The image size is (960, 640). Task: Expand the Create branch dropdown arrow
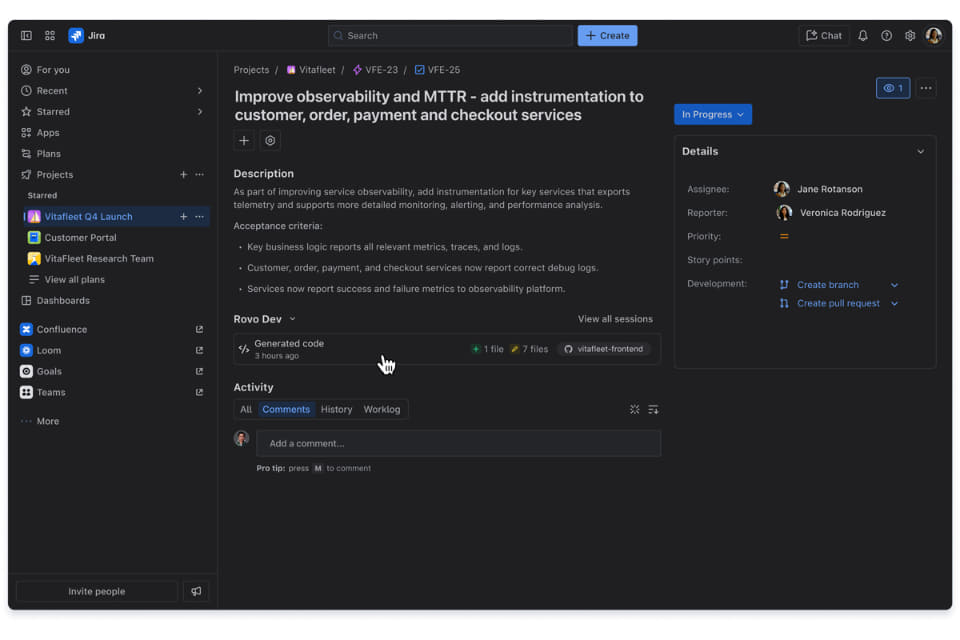pyautogui.click(x=894, y=285)
